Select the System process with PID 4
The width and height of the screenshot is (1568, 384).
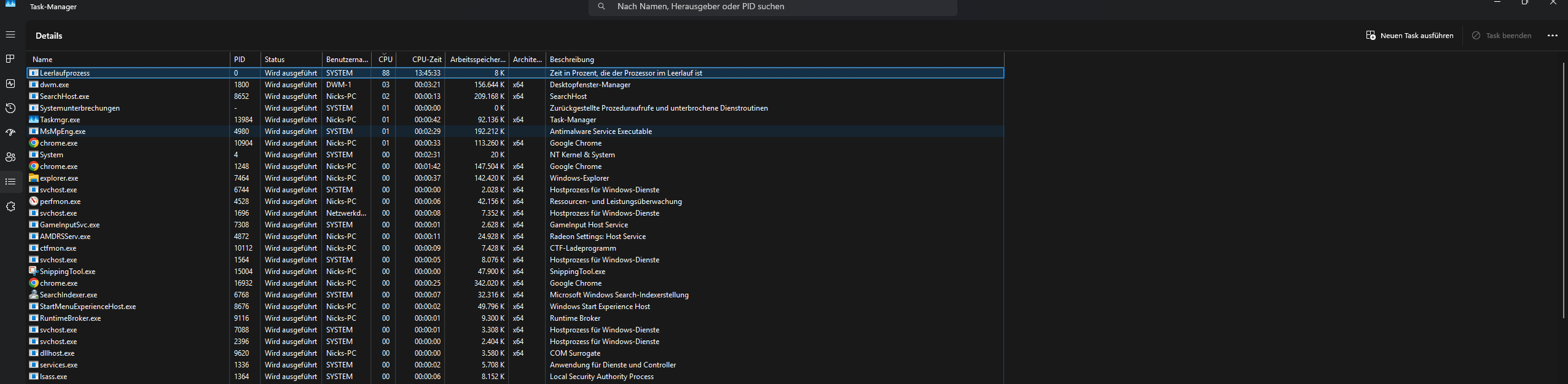[x=52, y=155]
